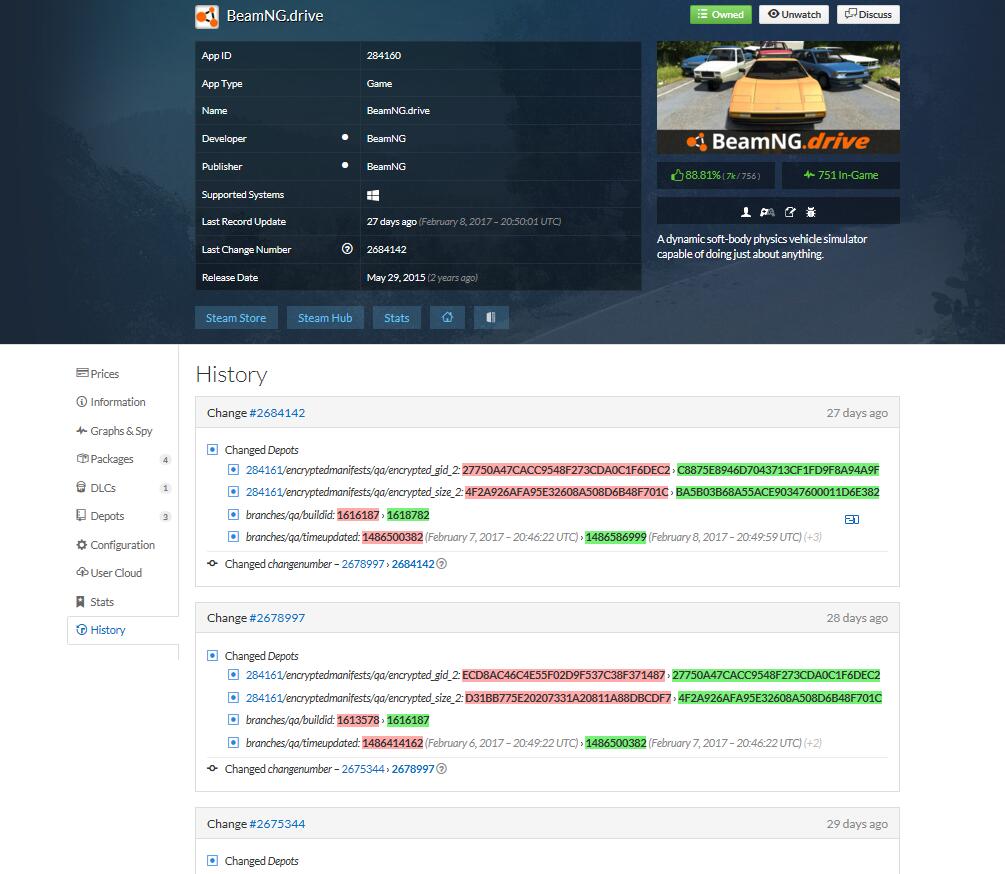Click the dot next to Publisher

pyautogui.click(x=345, y=165)
